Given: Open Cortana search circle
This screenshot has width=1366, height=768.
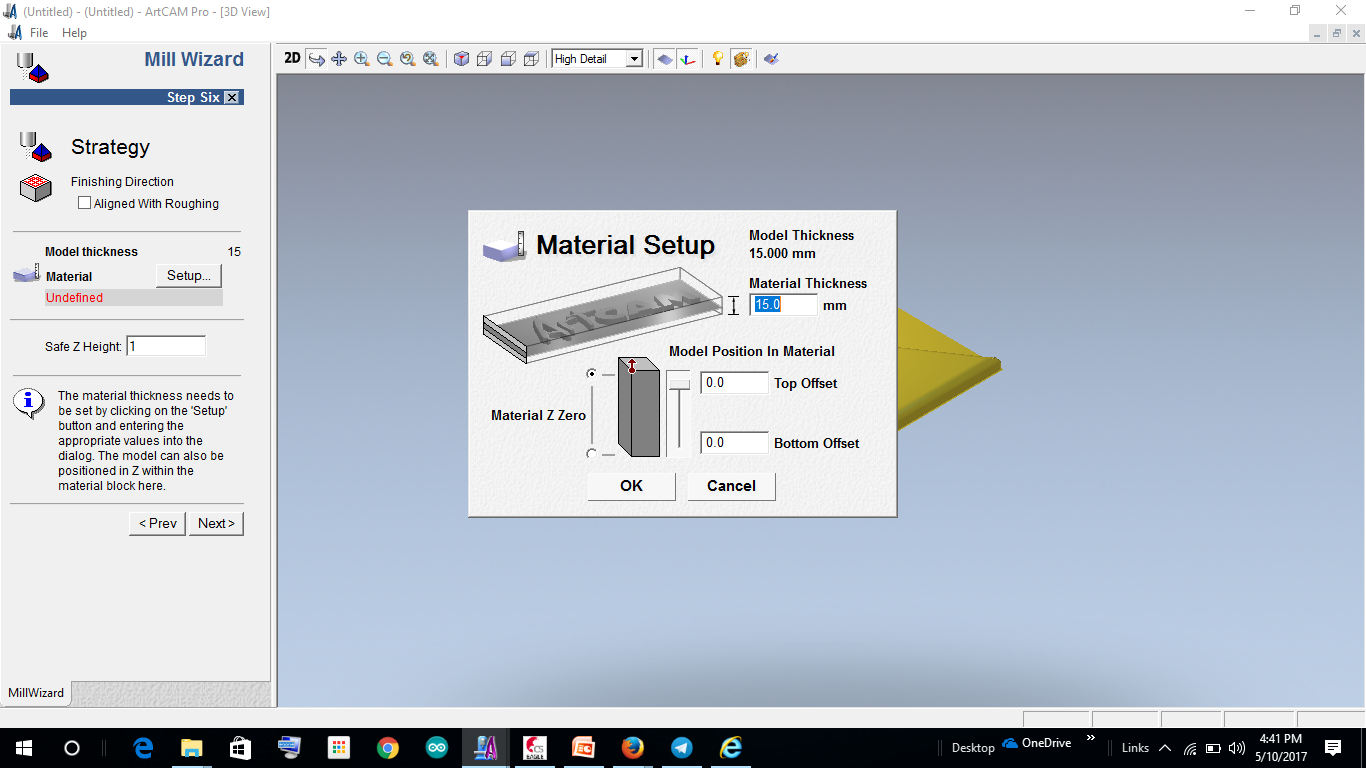Looking at the screenshot, I should 71,748.
